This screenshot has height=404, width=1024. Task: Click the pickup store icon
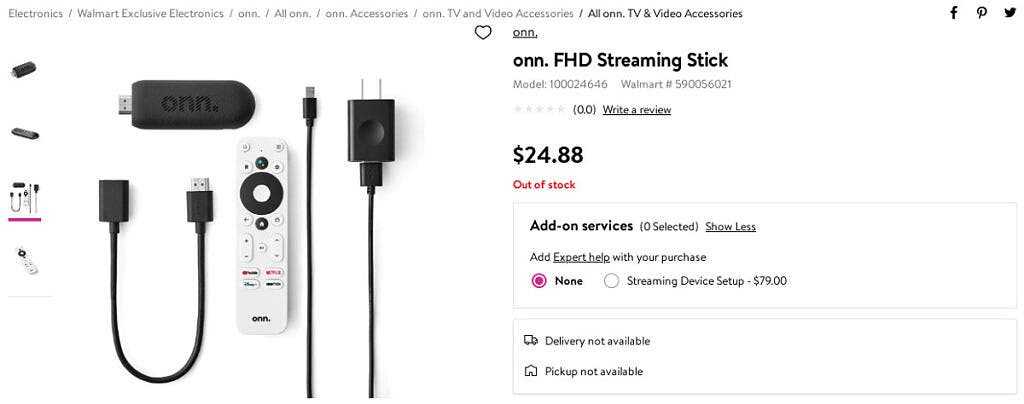click(531, 371)
